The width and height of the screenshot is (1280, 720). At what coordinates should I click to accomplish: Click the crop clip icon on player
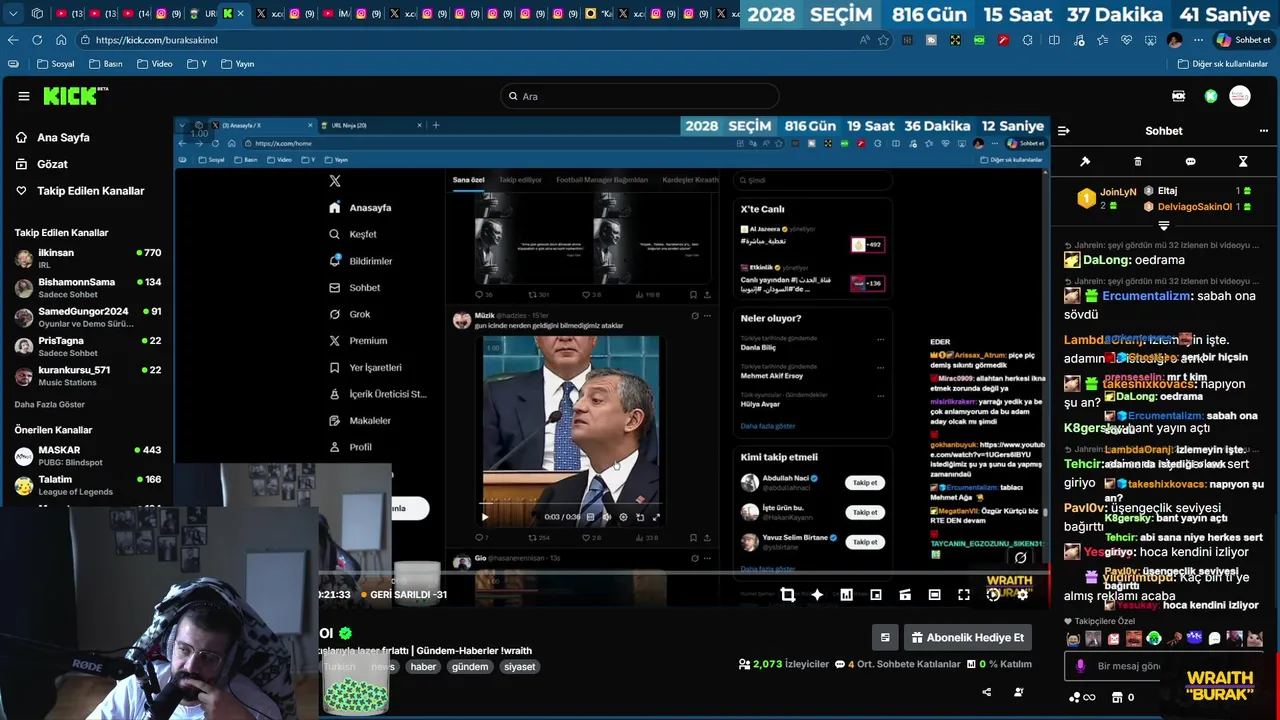[788, 594]
